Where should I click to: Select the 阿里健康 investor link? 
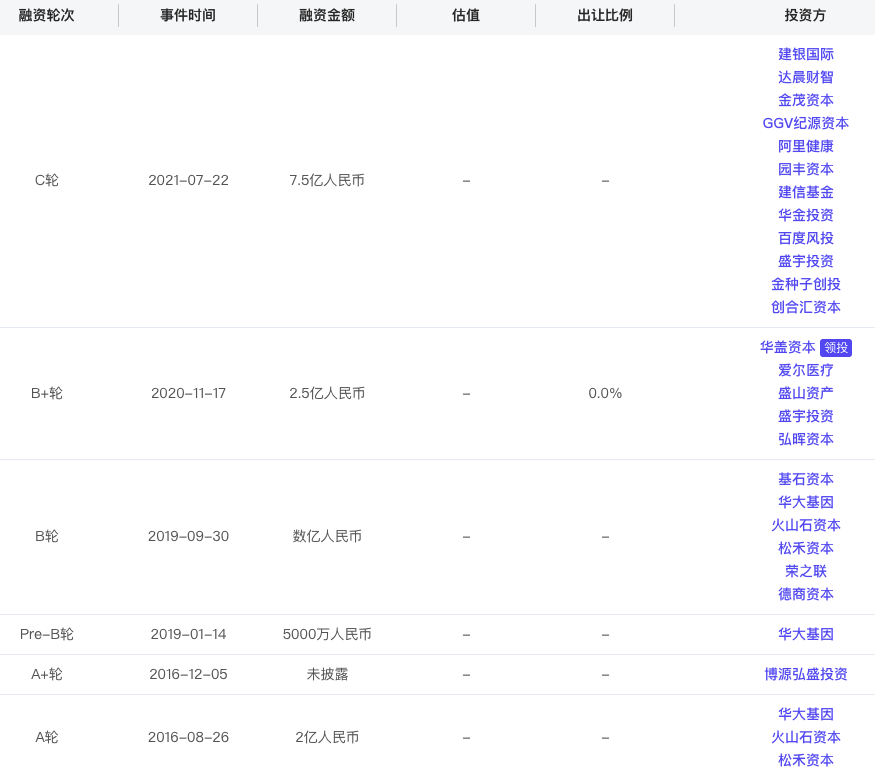tap(805, 146)
